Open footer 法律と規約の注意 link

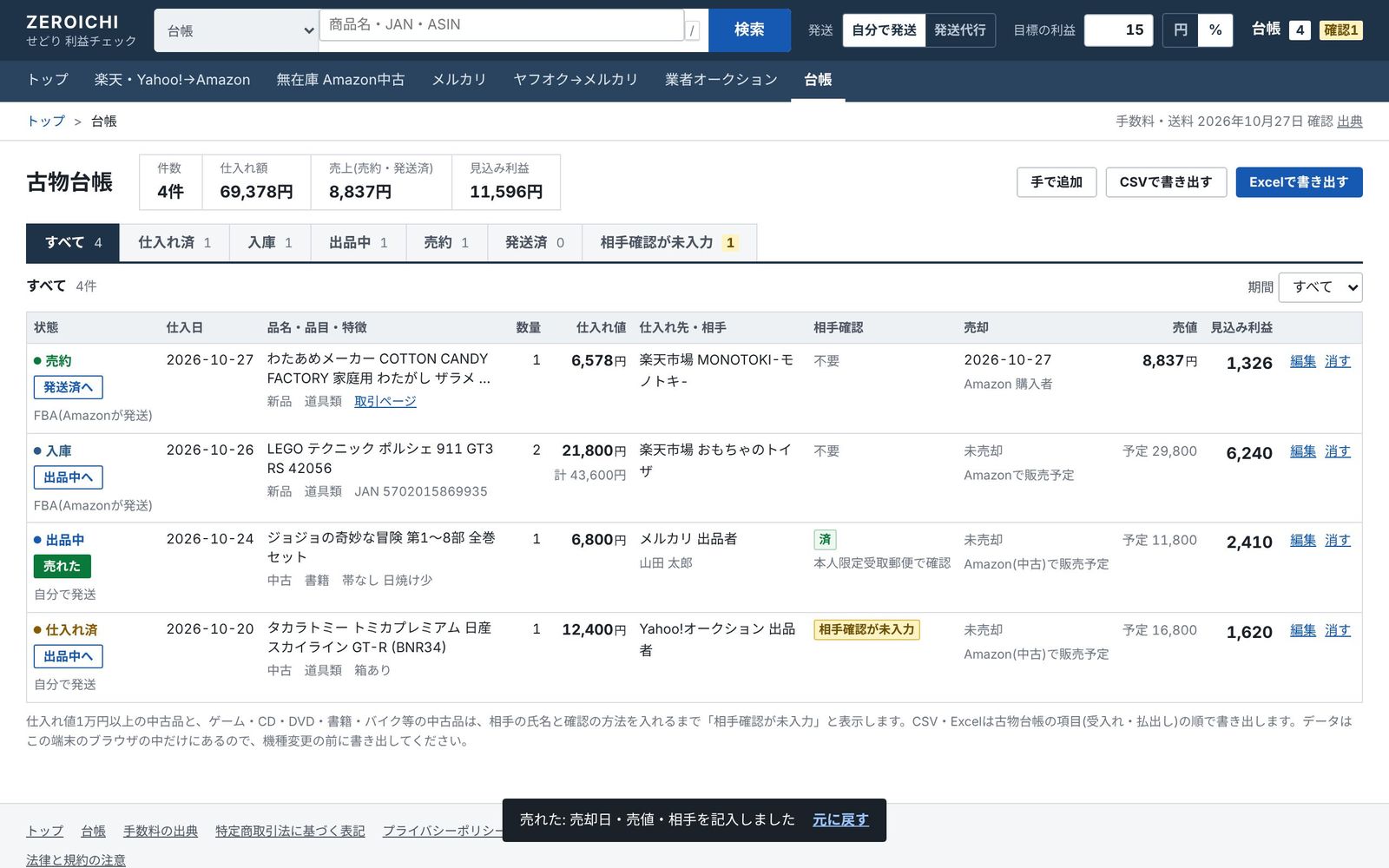(x=76, y=860)
